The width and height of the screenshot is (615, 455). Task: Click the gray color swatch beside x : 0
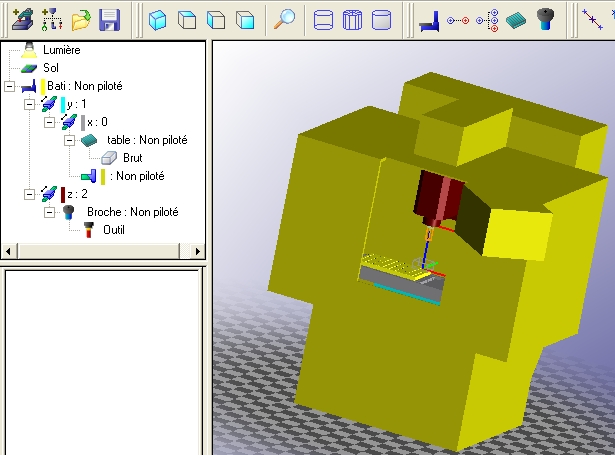[83, 122]
